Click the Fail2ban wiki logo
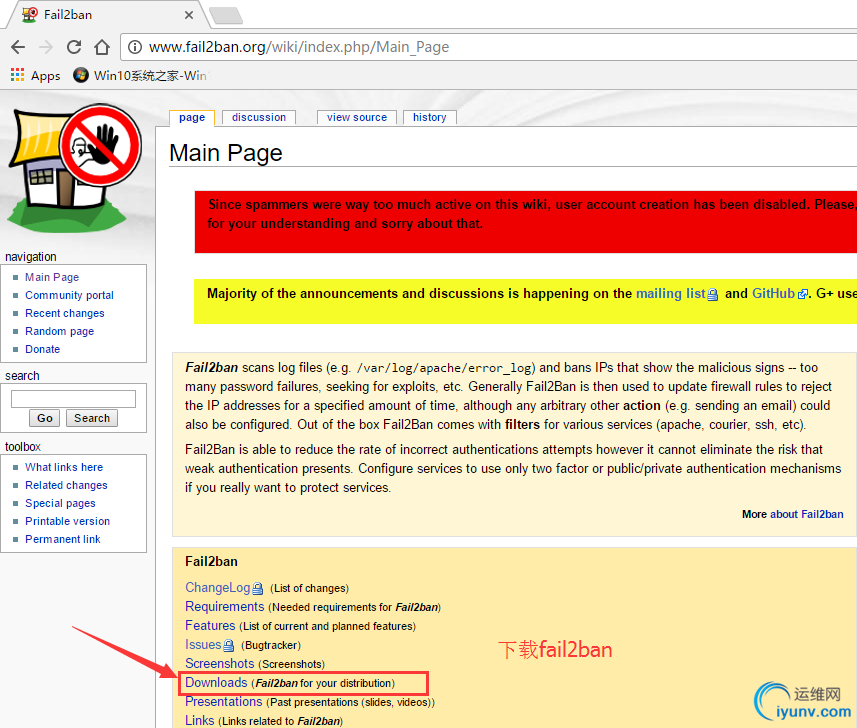 point(75,167)
